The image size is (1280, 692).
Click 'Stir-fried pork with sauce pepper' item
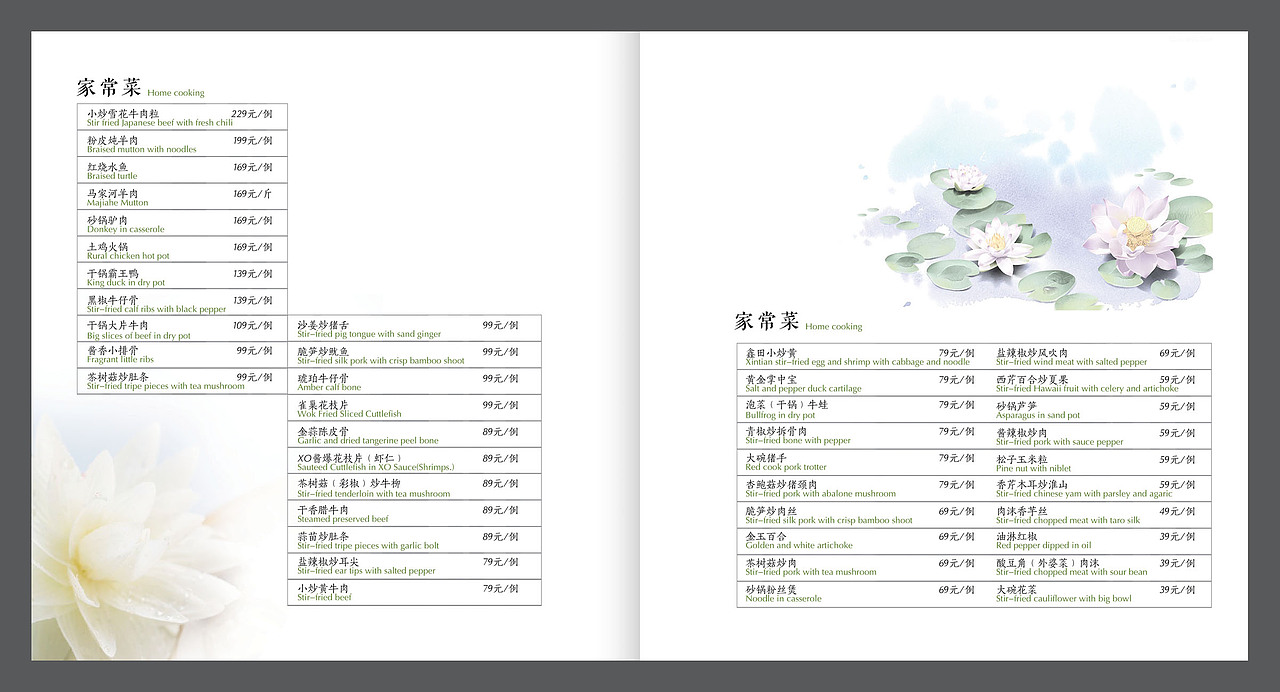1060,442
